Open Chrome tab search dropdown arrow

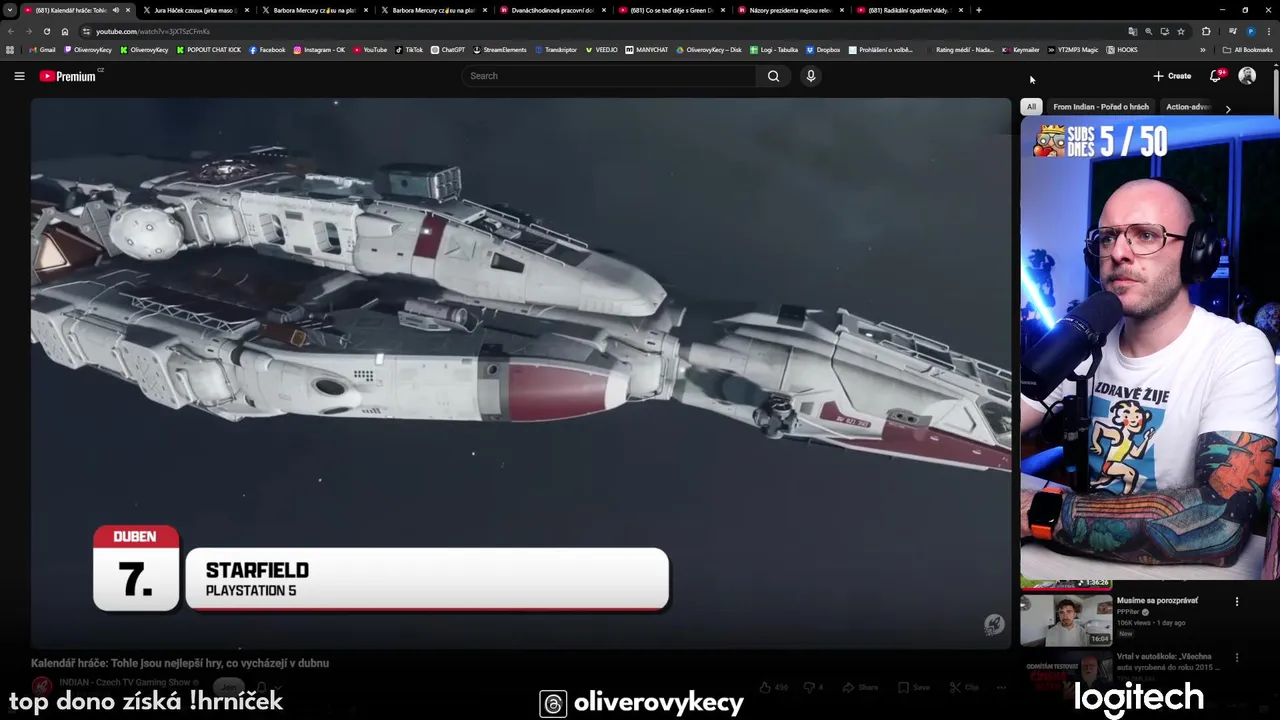(x=12, y=10)
